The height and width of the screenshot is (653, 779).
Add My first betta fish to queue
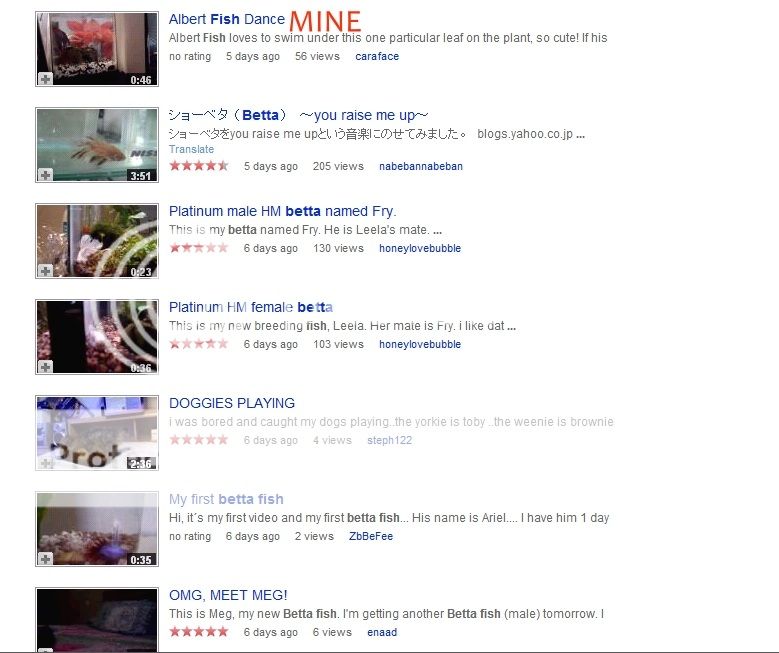[45, 559]
